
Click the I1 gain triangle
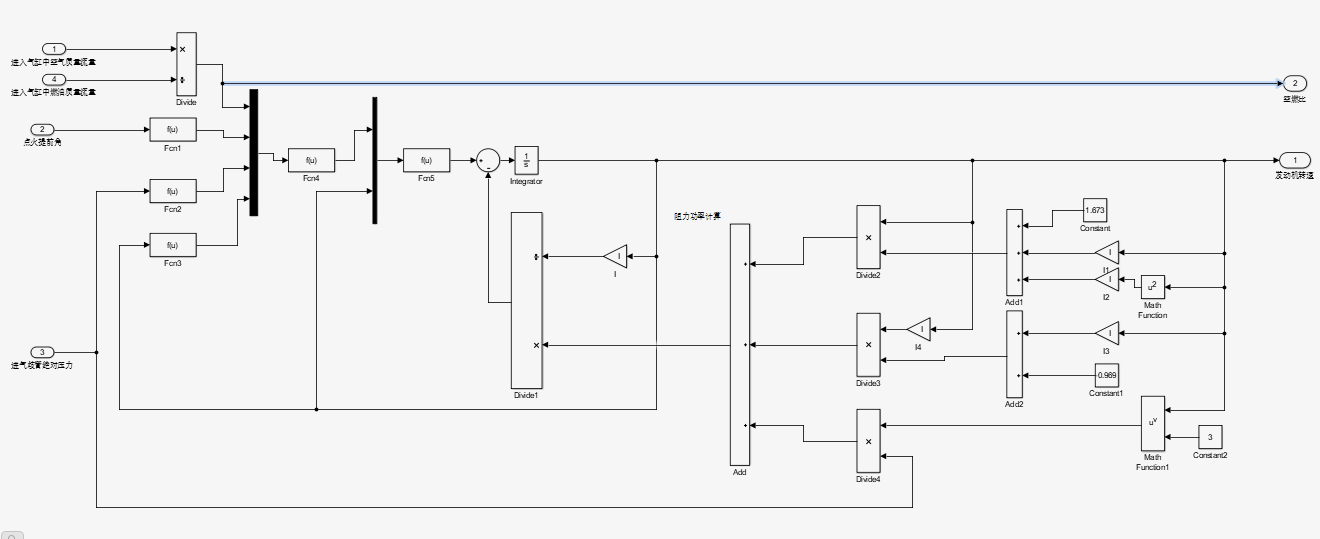coord(1106,253)
